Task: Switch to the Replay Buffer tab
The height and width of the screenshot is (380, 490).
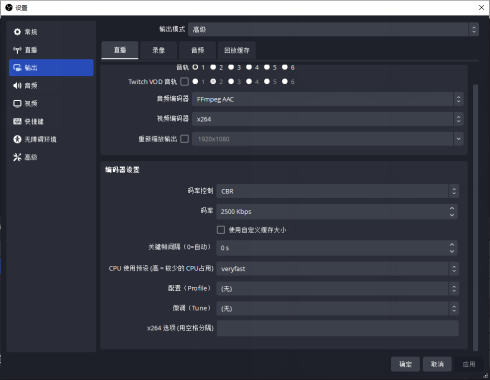Action: 237,50
